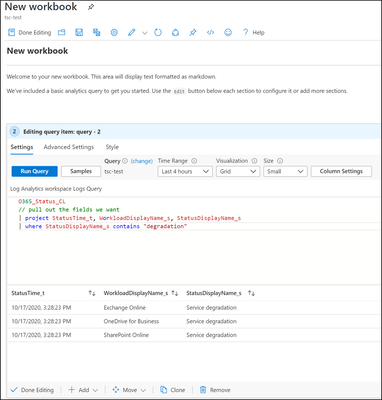Image resolution: width=382 pixels, height=400 pixels.
Task: Select the SharePoint Online cell
Action: (126, 335)
